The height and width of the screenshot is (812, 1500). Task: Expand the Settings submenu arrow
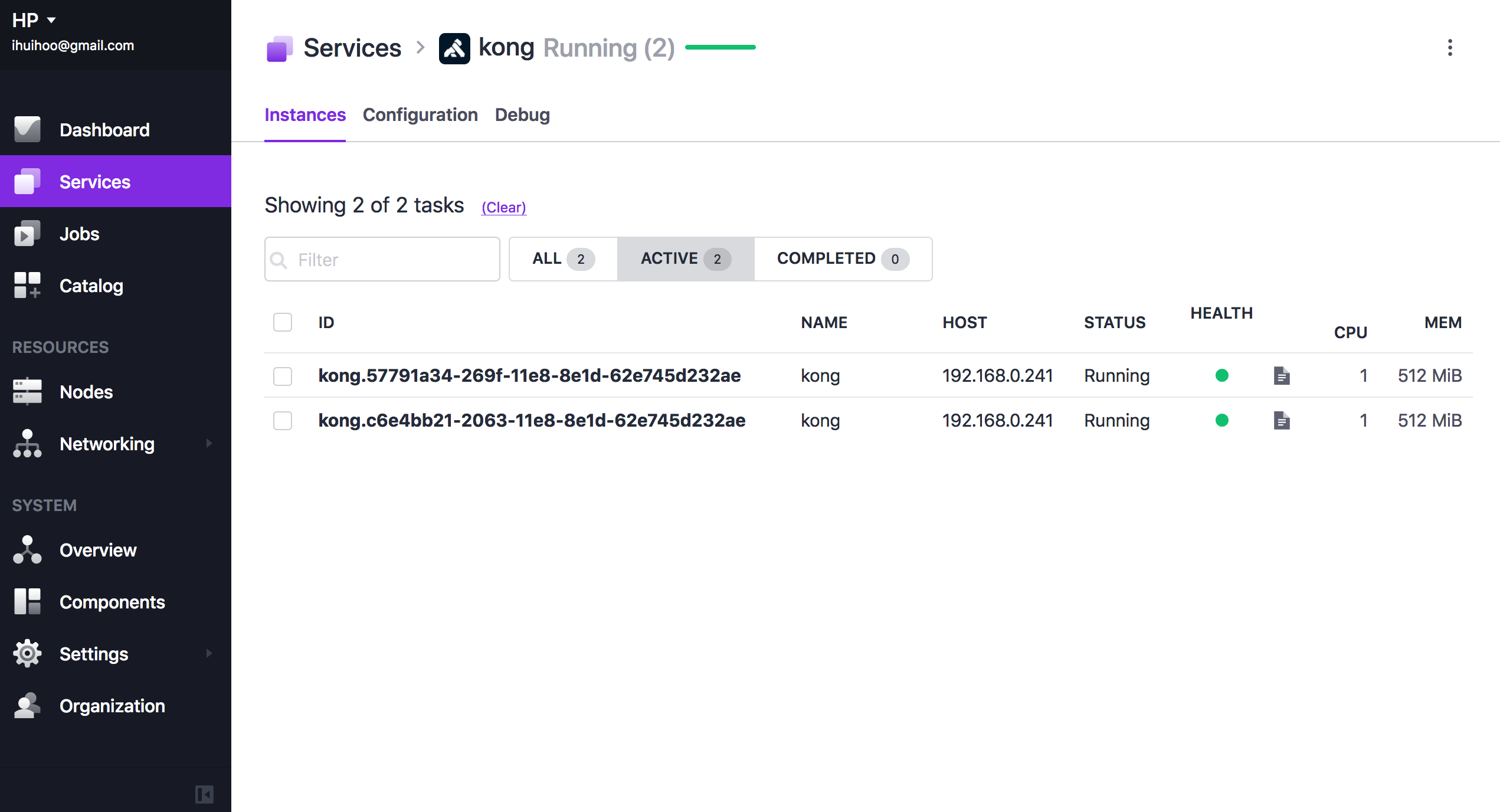click(209, 653)
